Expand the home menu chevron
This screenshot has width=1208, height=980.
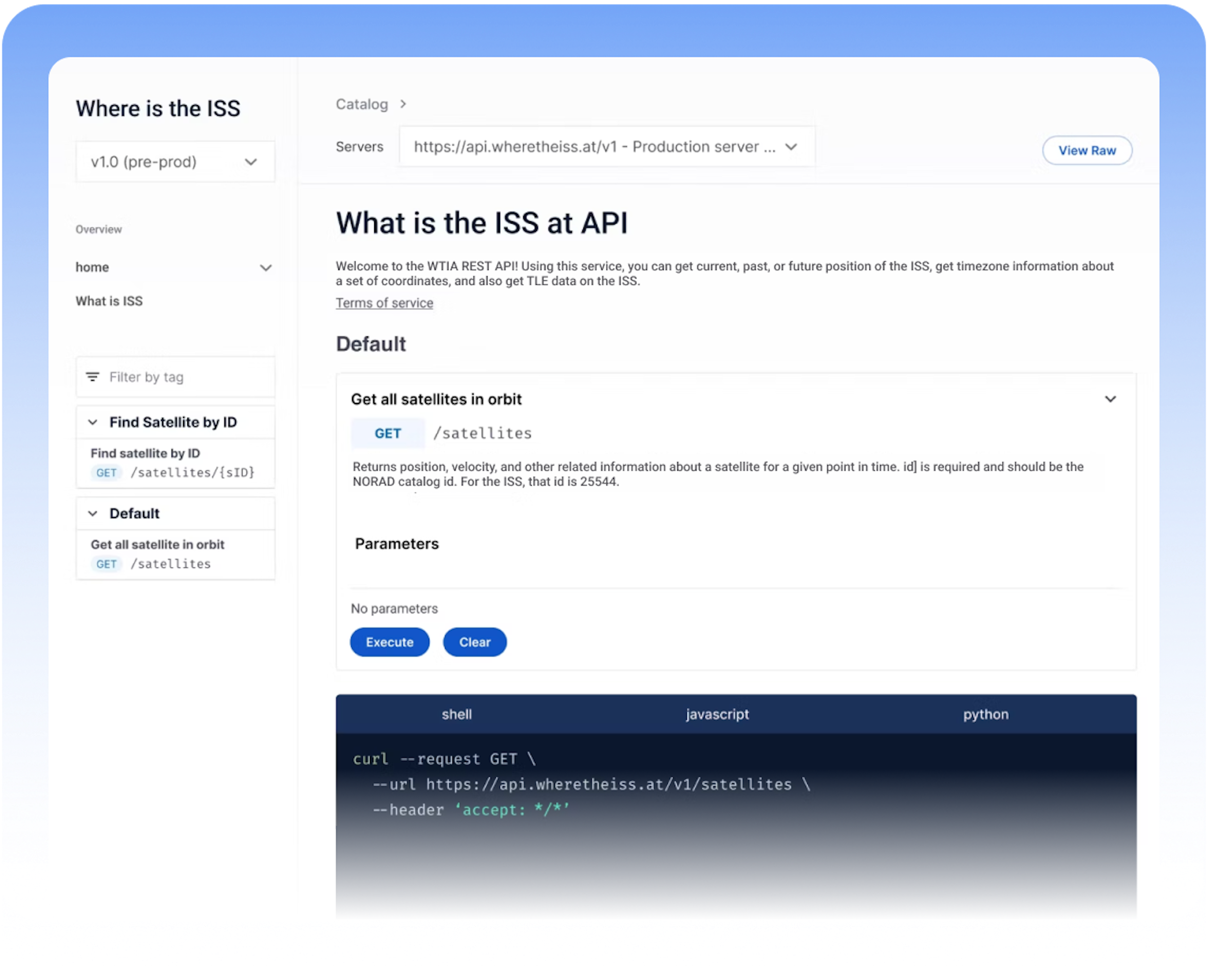click(265, 268)
